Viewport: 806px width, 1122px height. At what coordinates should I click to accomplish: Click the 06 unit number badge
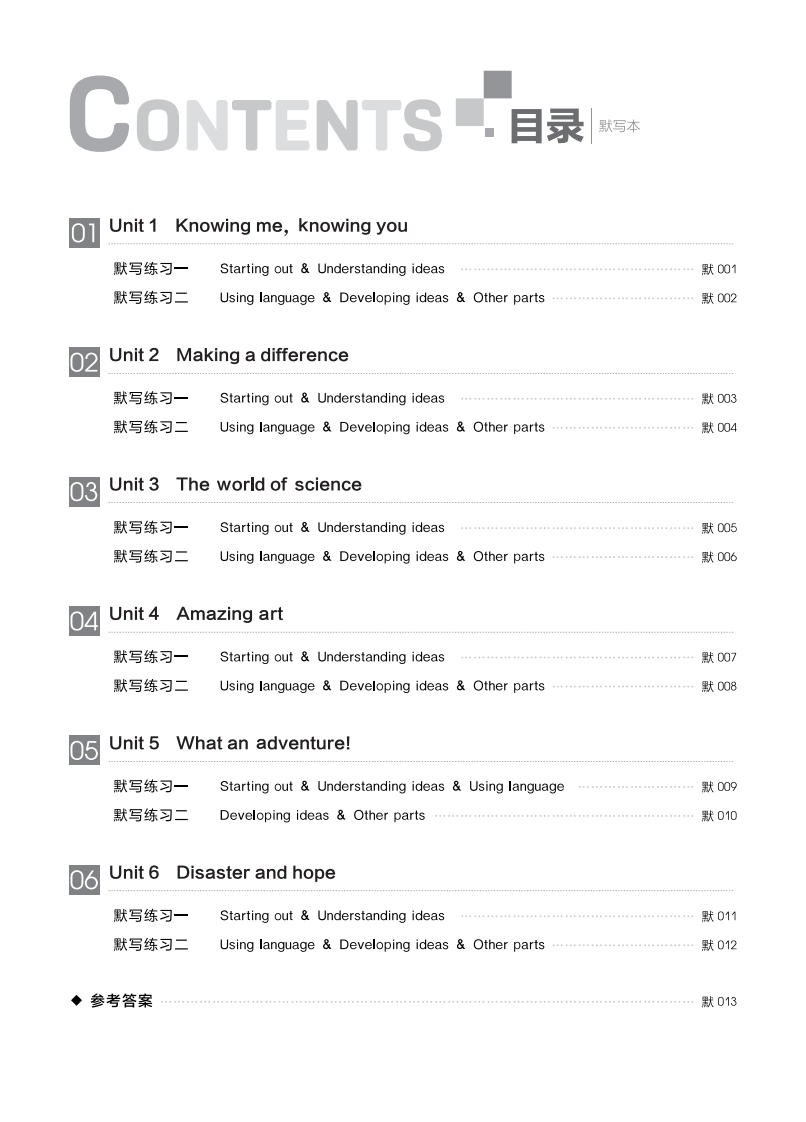[84, 879]
